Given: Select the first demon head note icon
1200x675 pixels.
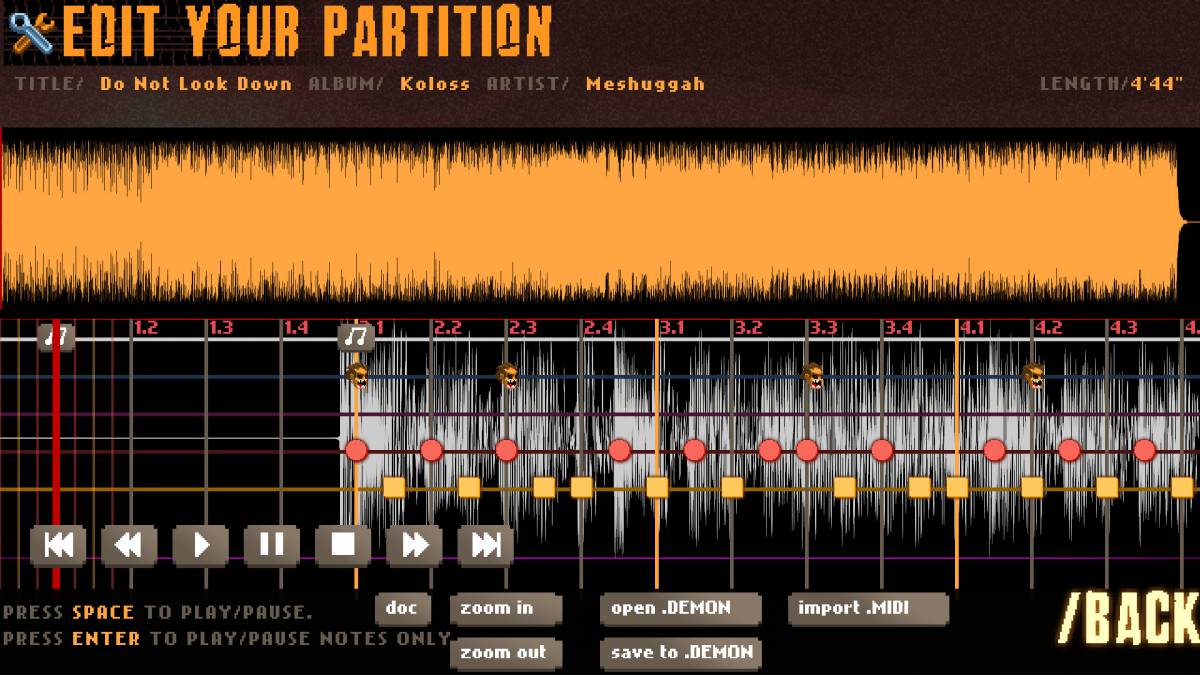Looking at the screenshot, I should click(357, 376).
